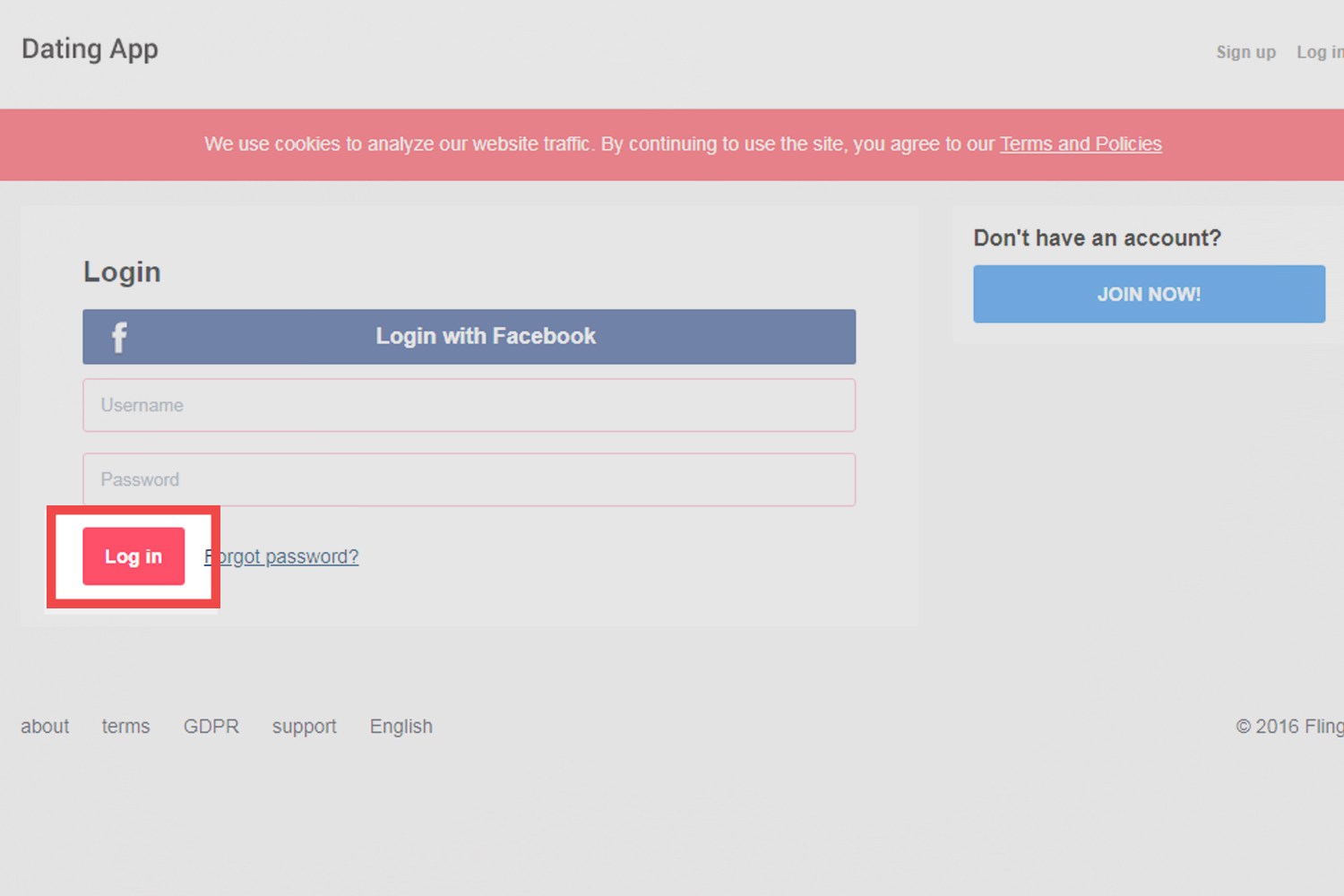
Task: Click the 2016 Fling copyright text
Action: [x=1290, y=727]
